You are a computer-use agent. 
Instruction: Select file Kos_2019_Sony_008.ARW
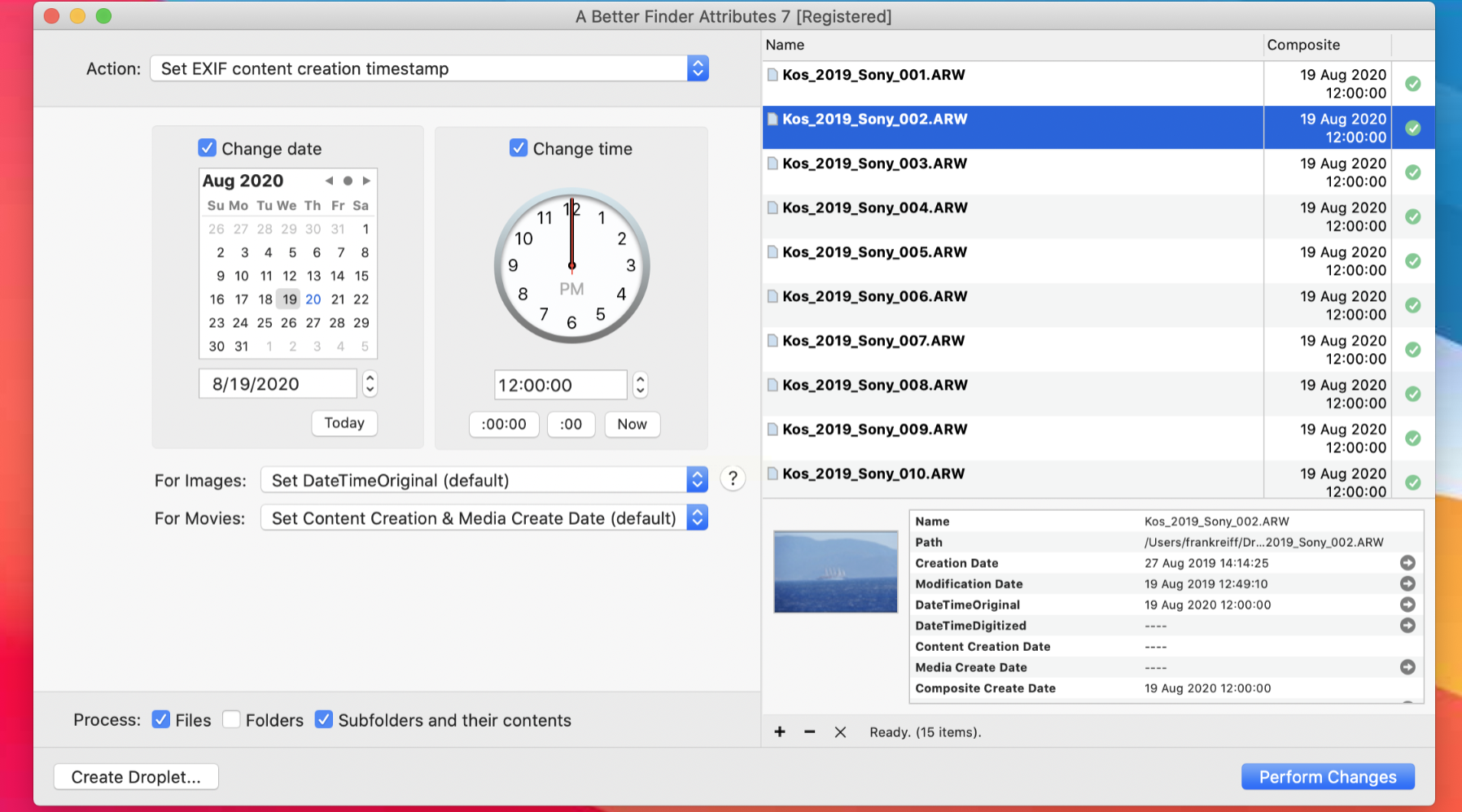click(x=1099, y=394)
